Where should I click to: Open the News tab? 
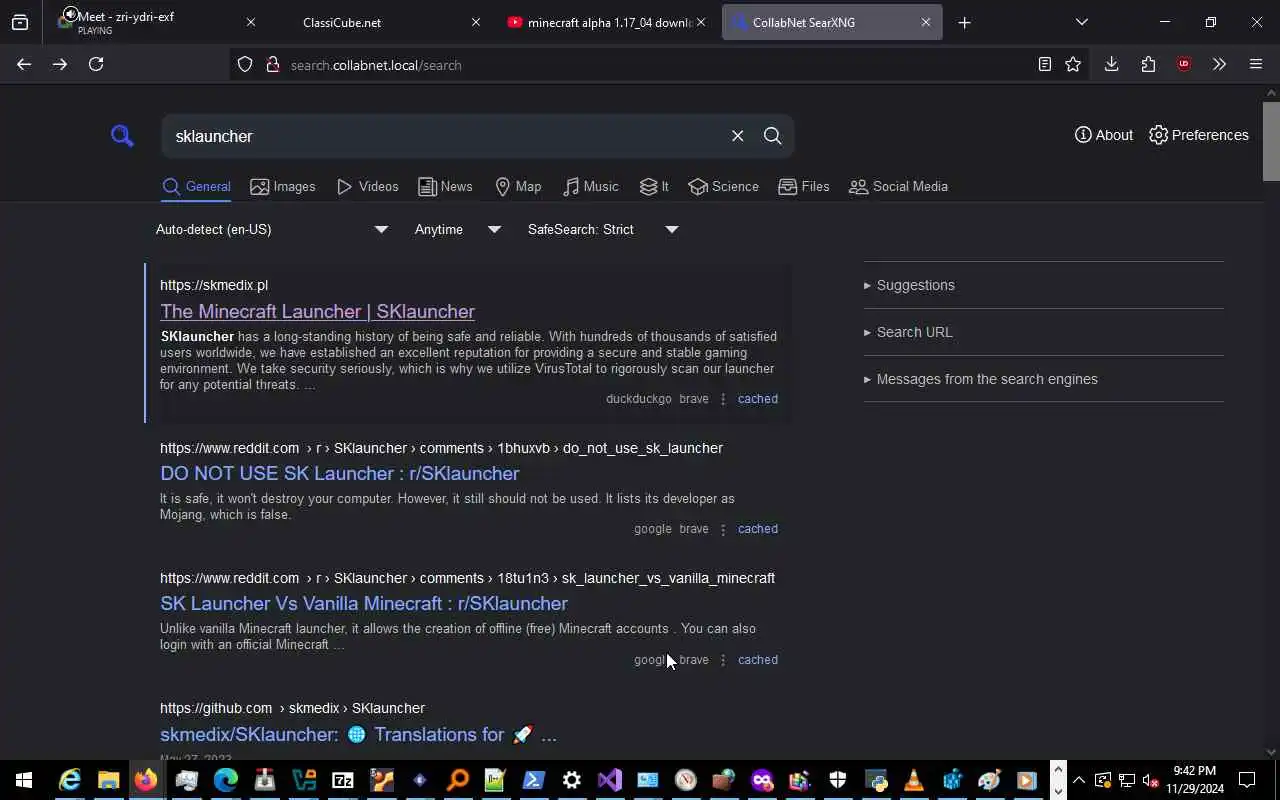445,187
